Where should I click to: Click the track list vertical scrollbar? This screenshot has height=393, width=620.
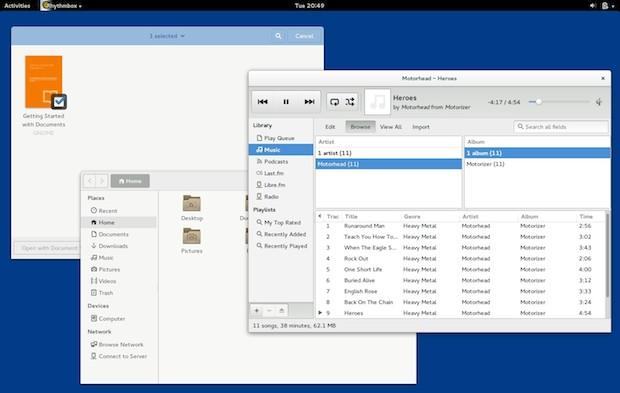click(607, 255)
